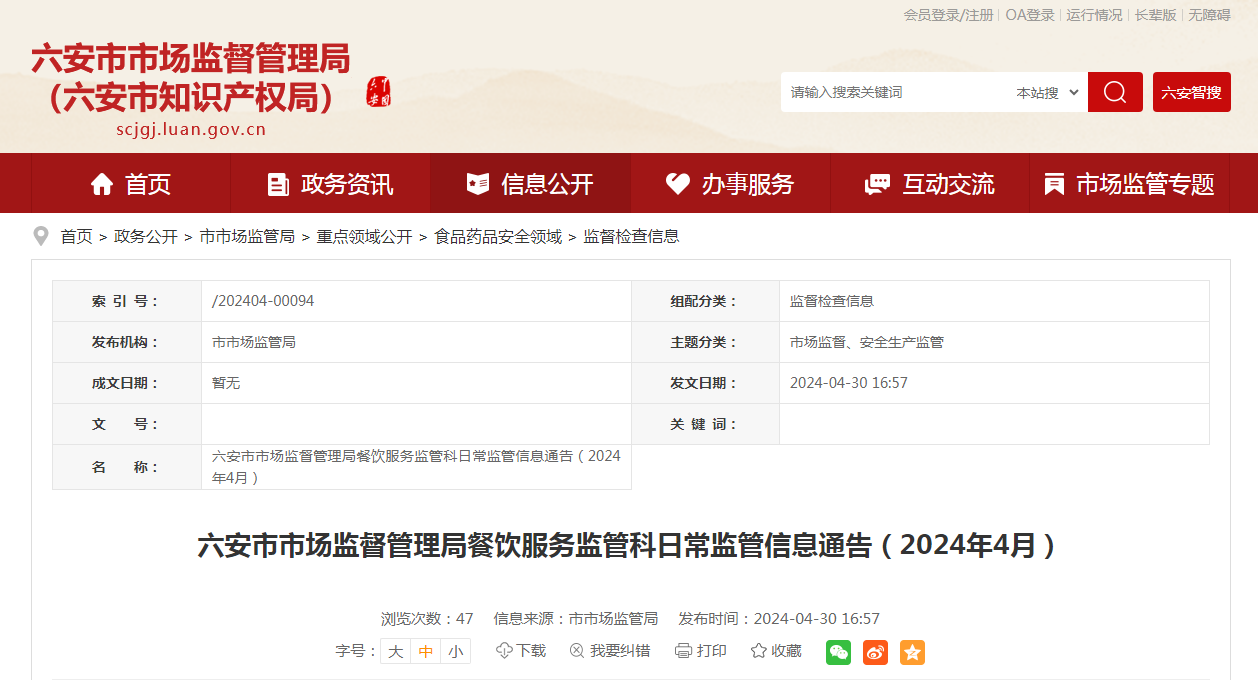Share the article via Weibo icon
Viewport: 1258px width, 680px height.
875,652
